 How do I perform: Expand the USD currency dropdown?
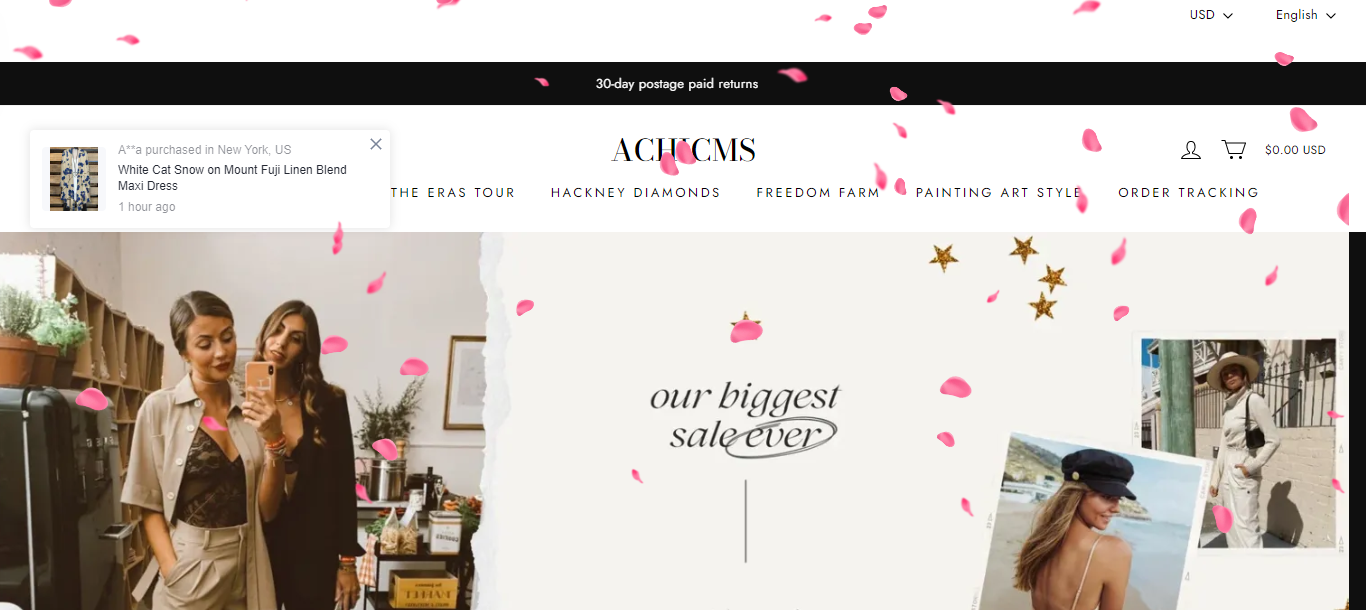1211,15
